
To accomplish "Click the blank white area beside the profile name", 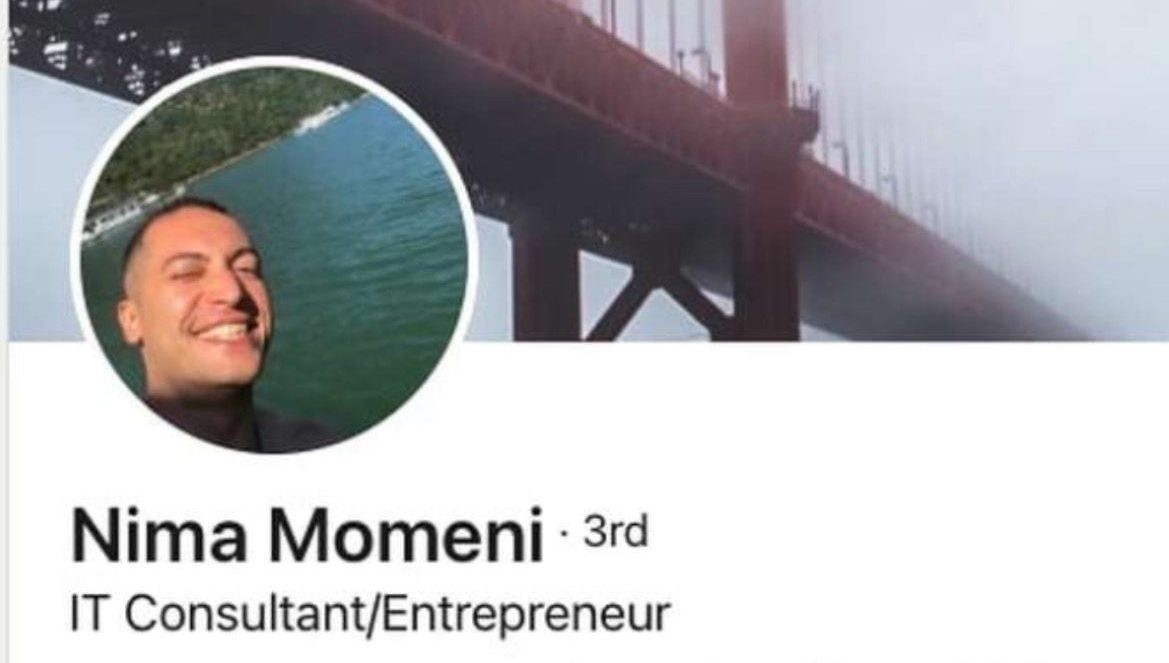I will click(x=895, y=534).
